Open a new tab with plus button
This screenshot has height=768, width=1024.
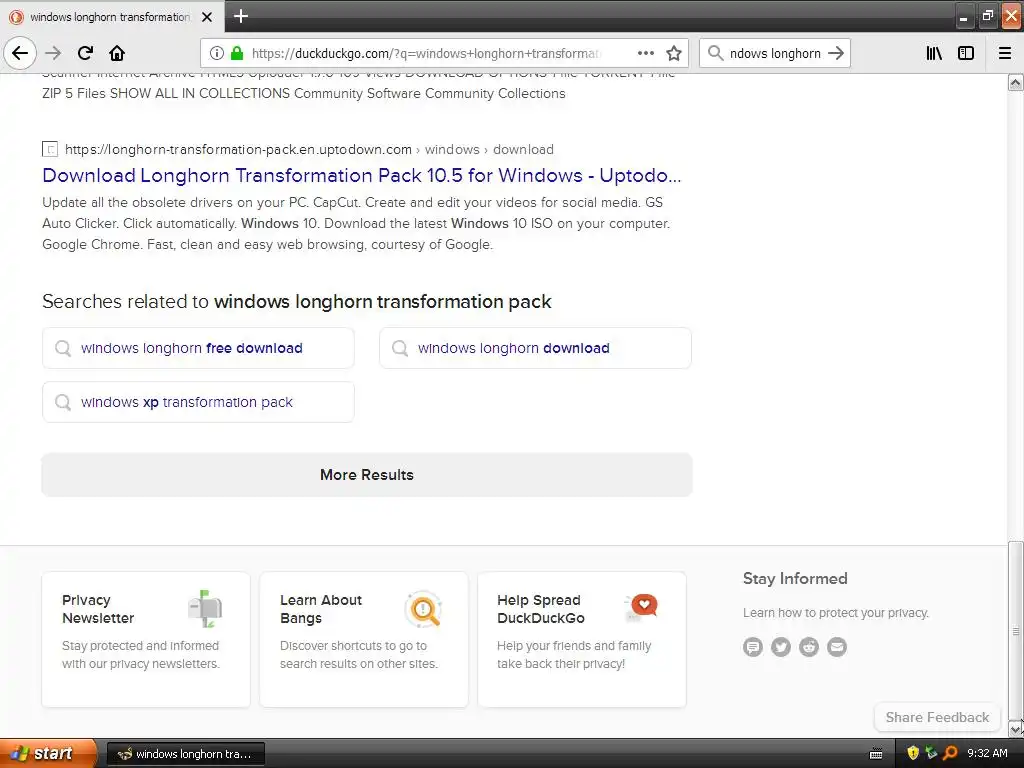(241, 16)
